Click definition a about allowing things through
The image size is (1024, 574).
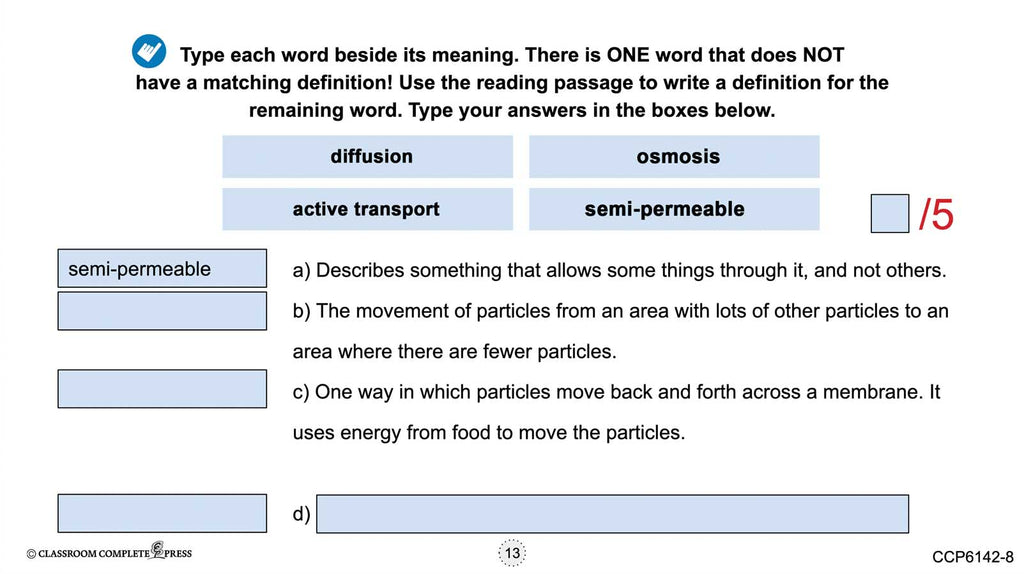(619, 270)
